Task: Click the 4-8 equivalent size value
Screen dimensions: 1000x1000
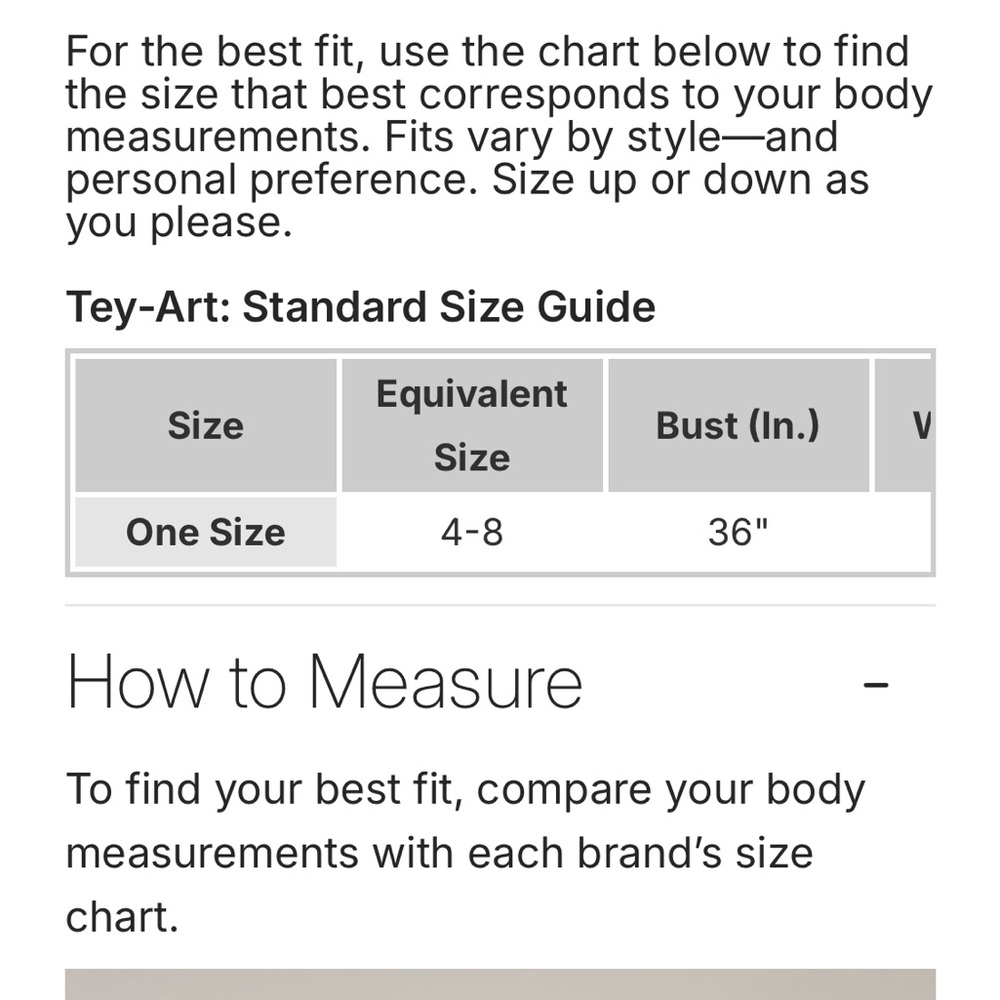Action: [x=472, y=532]
